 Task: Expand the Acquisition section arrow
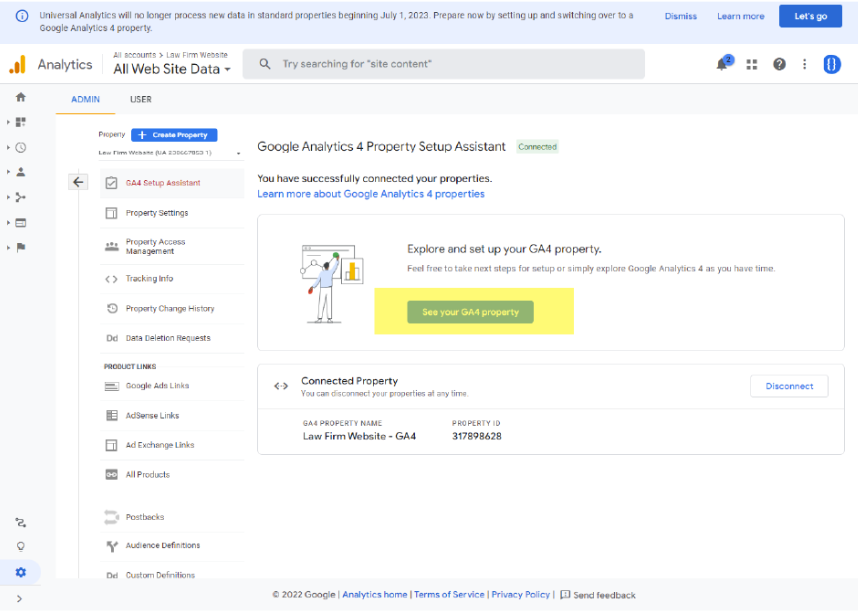8,197
